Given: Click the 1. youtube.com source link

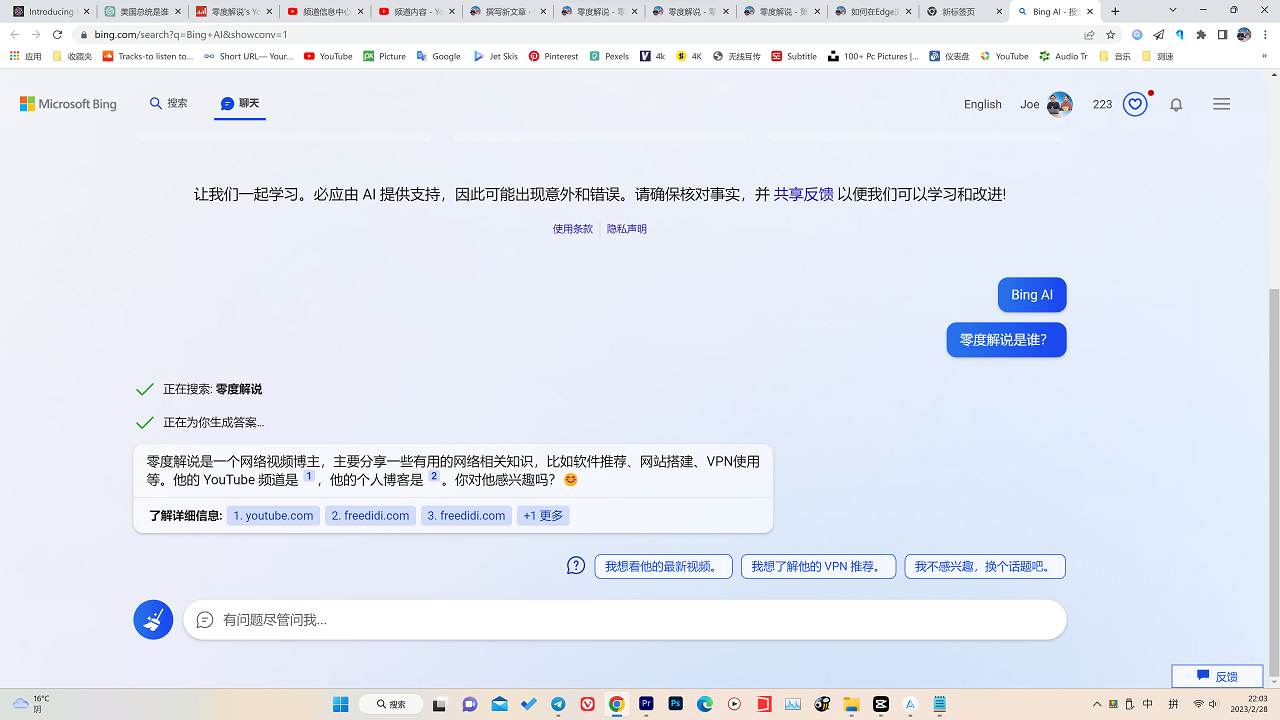Looking at the screenshot, I should pos(273,516).
